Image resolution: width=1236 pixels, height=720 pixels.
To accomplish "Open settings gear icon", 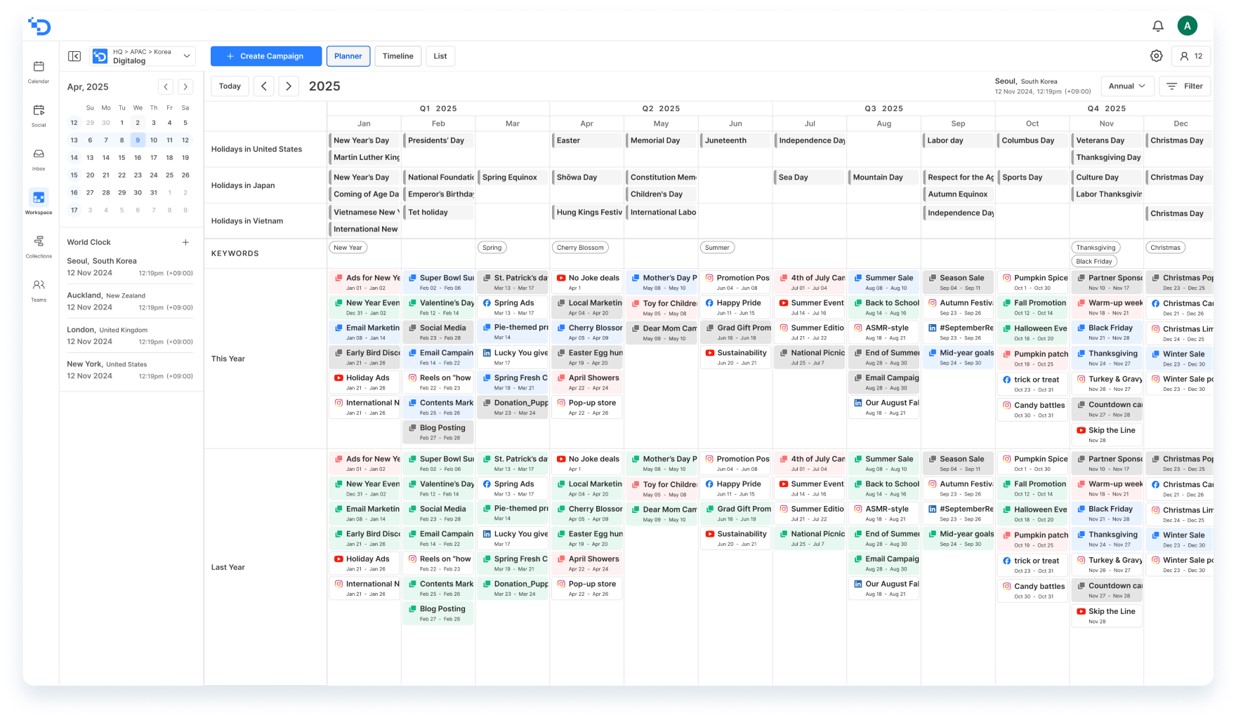I will point(1156,56).
